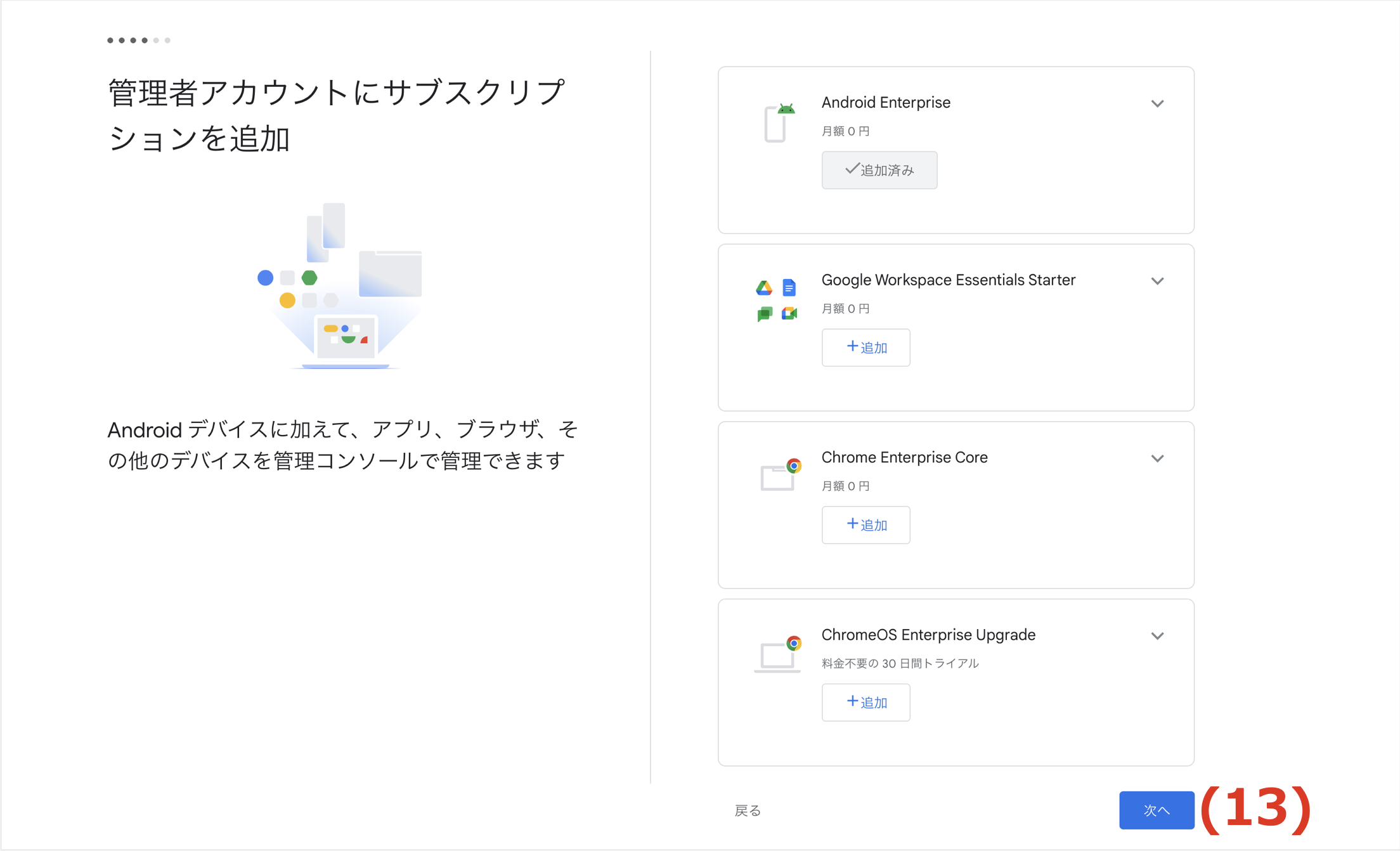
Task: Click the 料金不要の 30 日間トライアル text
Action: (x=900, y=663)
